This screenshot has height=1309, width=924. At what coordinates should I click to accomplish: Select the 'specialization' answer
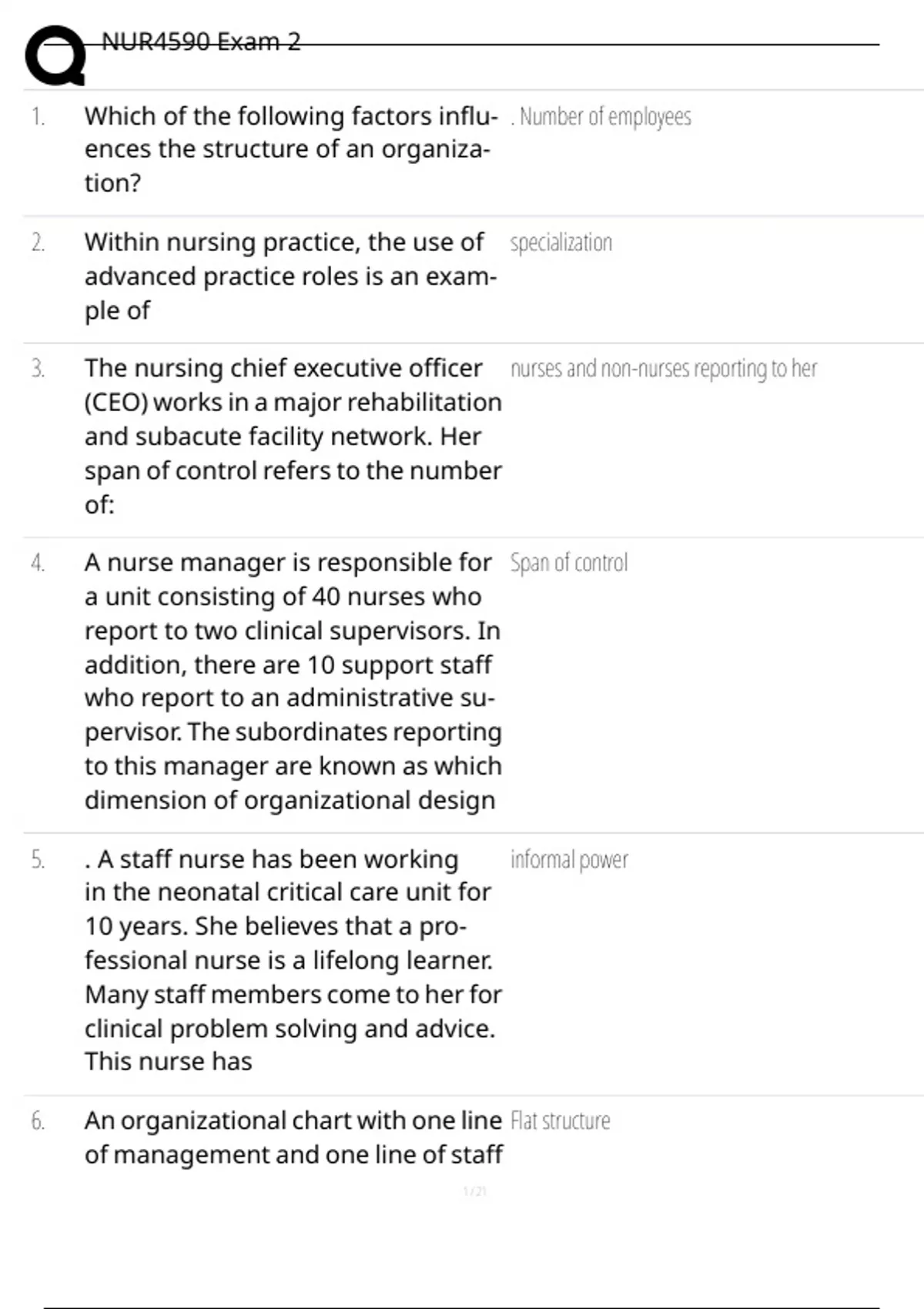(561, 243)
